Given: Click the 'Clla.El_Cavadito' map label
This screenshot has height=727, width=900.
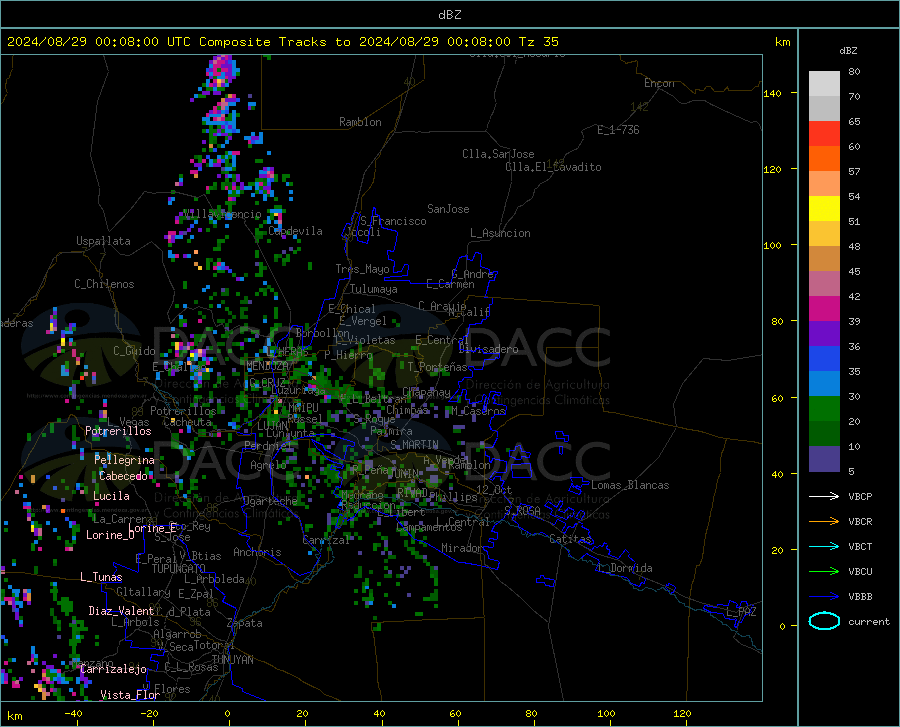Looking at the screenshot, I should coord(553,167).
